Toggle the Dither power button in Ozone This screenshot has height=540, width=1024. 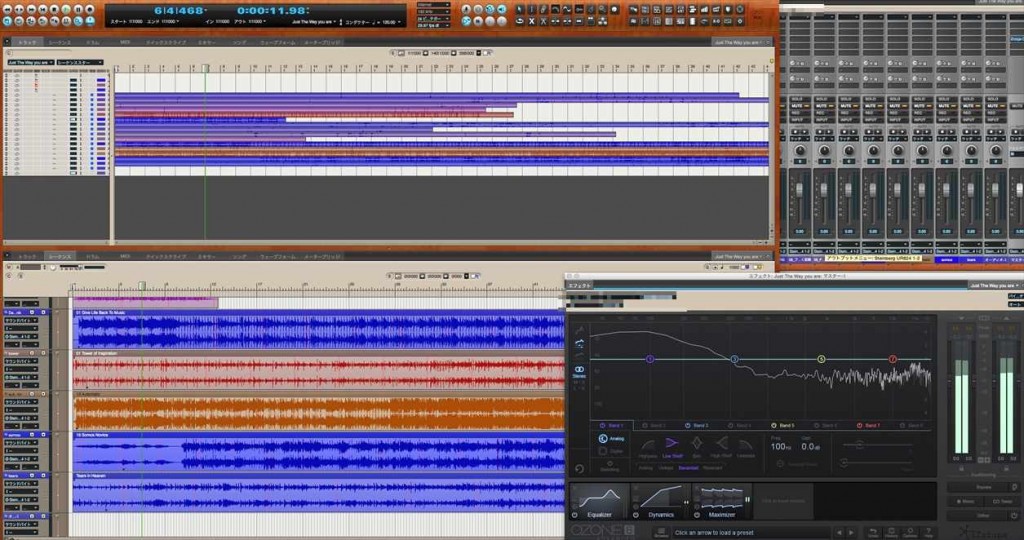pos(1014,515)
